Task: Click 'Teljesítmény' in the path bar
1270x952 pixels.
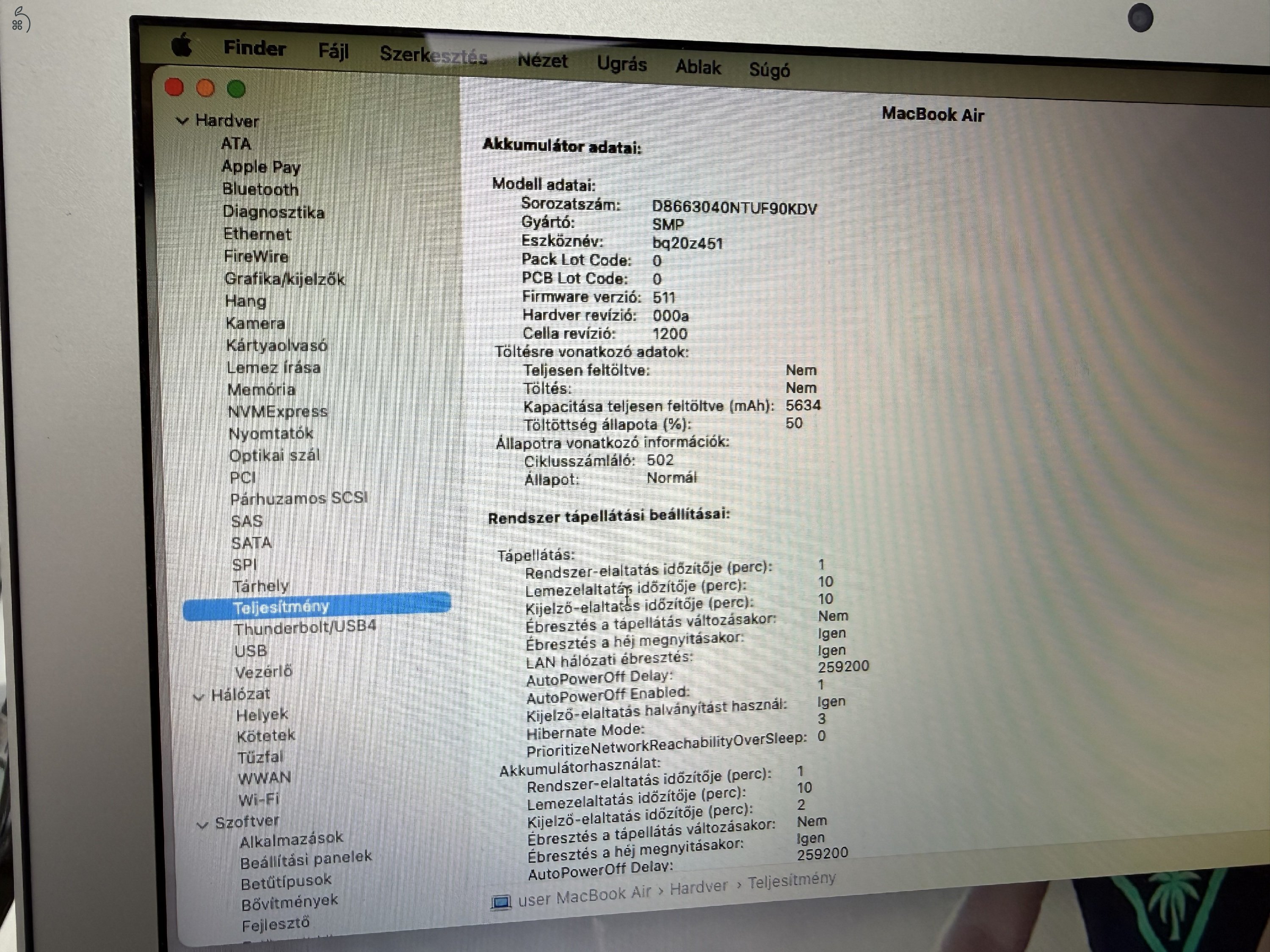Action: tap(792, 881)
